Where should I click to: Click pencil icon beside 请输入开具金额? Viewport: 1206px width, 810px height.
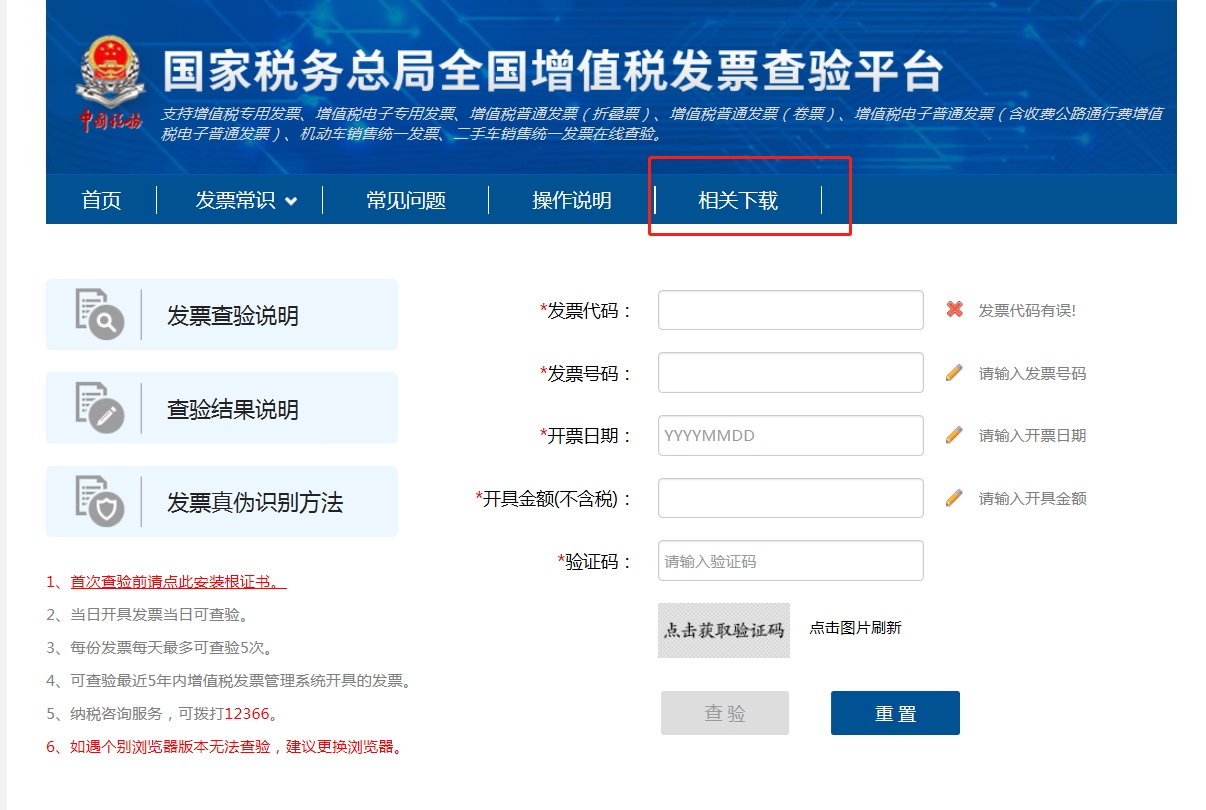[954, 498]
